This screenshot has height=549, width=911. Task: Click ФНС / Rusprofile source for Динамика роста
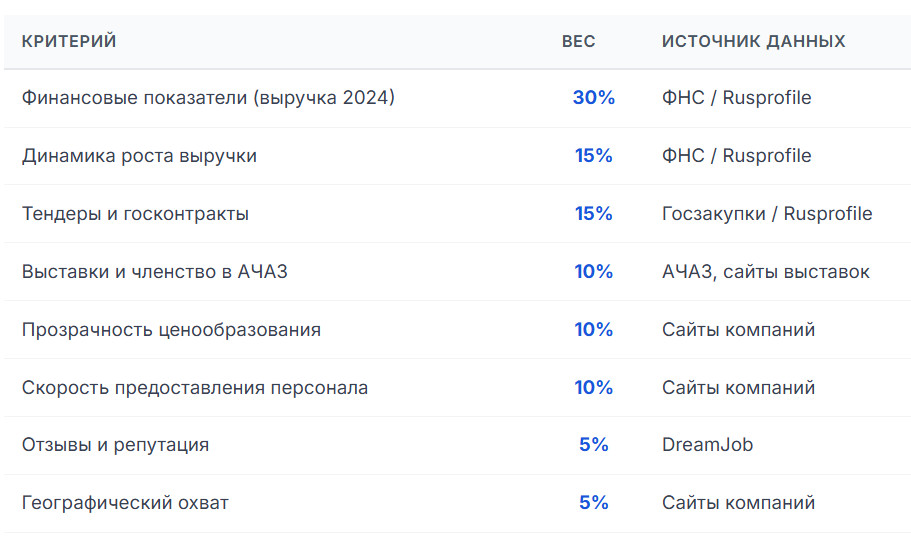(736, 156)
